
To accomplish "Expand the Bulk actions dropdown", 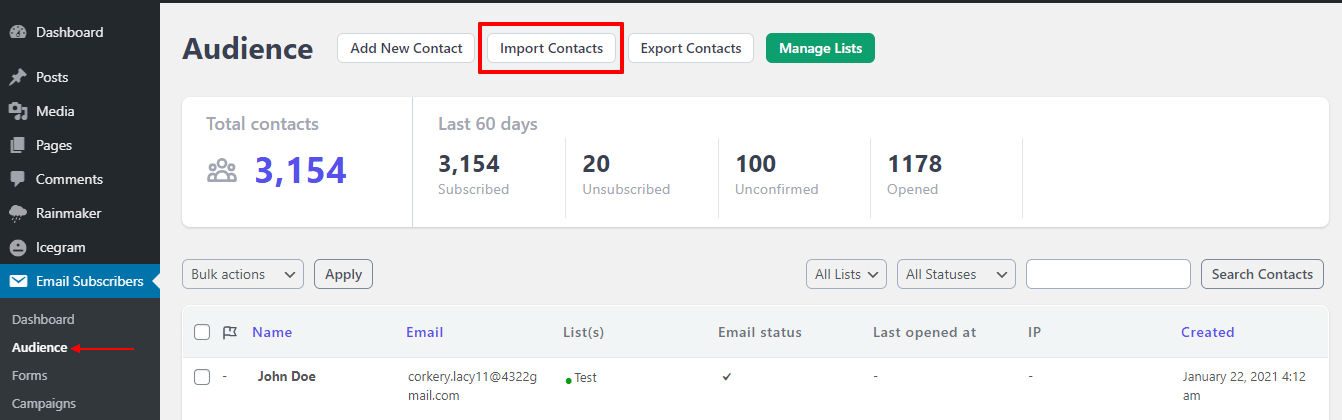I will [243, 274].
